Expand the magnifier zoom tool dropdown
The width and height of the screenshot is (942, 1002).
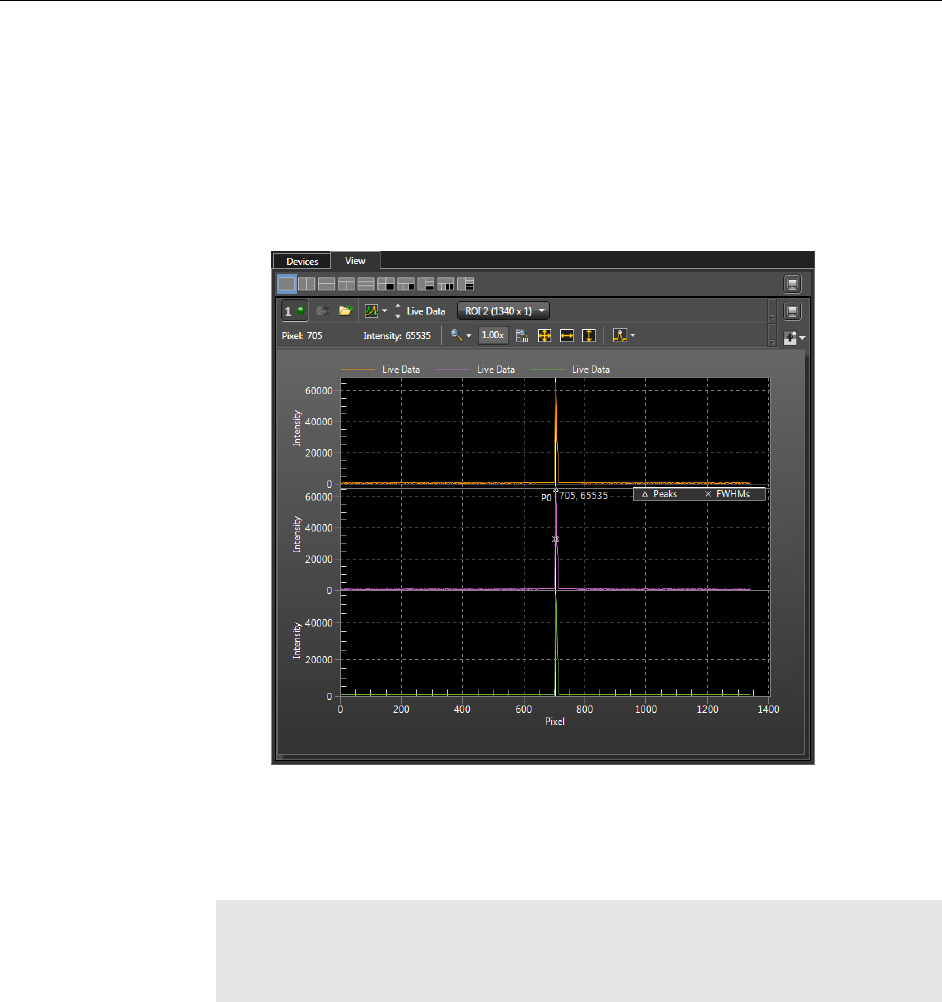point(461,336)
